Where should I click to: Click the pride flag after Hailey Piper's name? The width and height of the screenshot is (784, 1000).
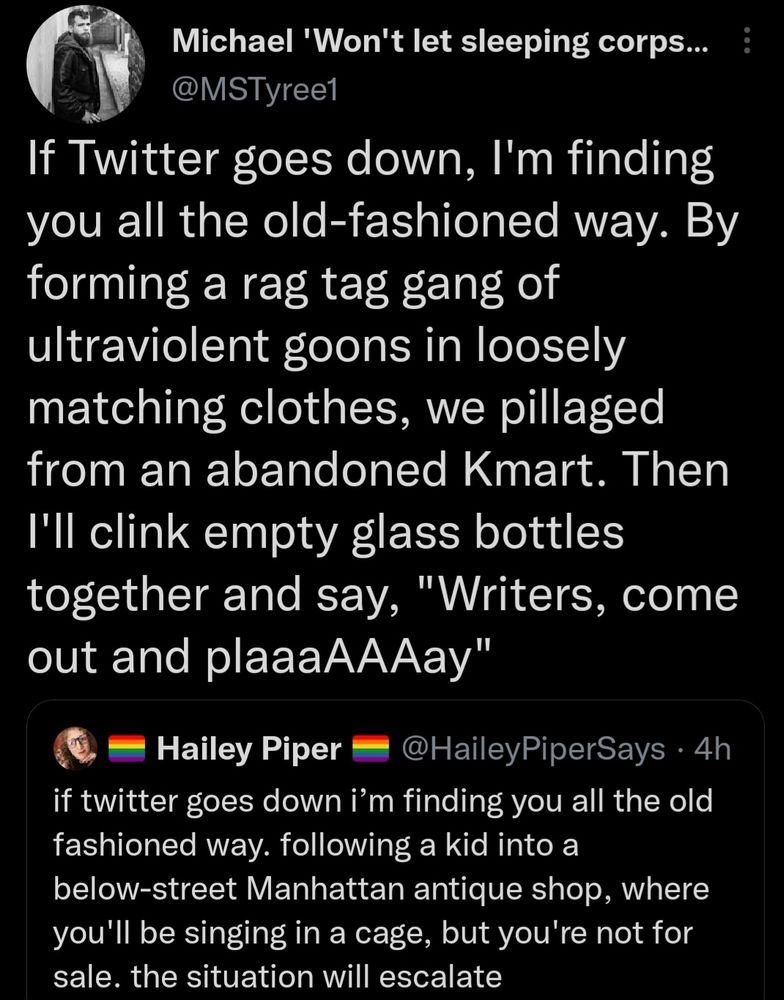pos(371,749)
